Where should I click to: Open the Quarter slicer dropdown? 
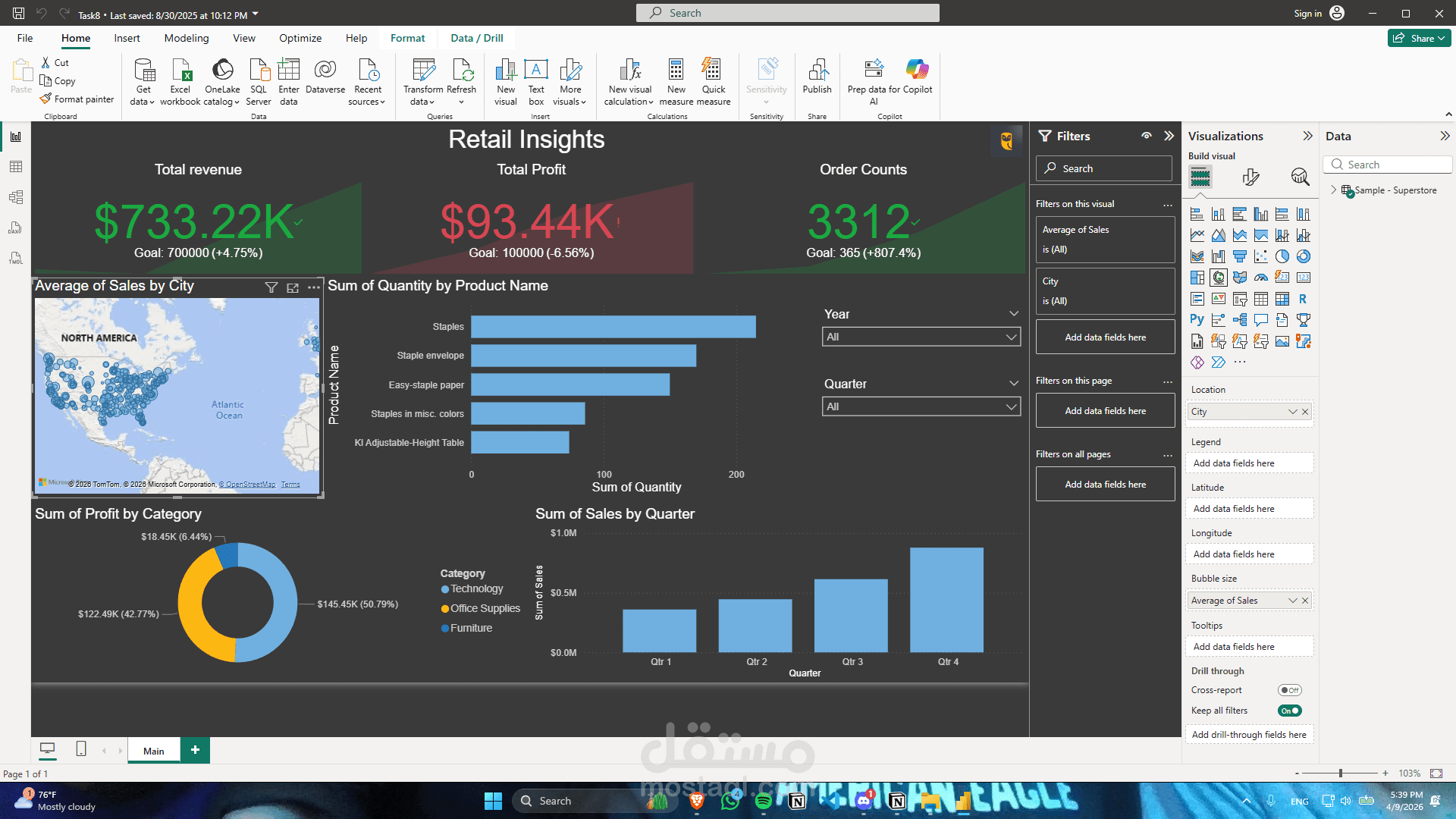click(x=921, y=406)
